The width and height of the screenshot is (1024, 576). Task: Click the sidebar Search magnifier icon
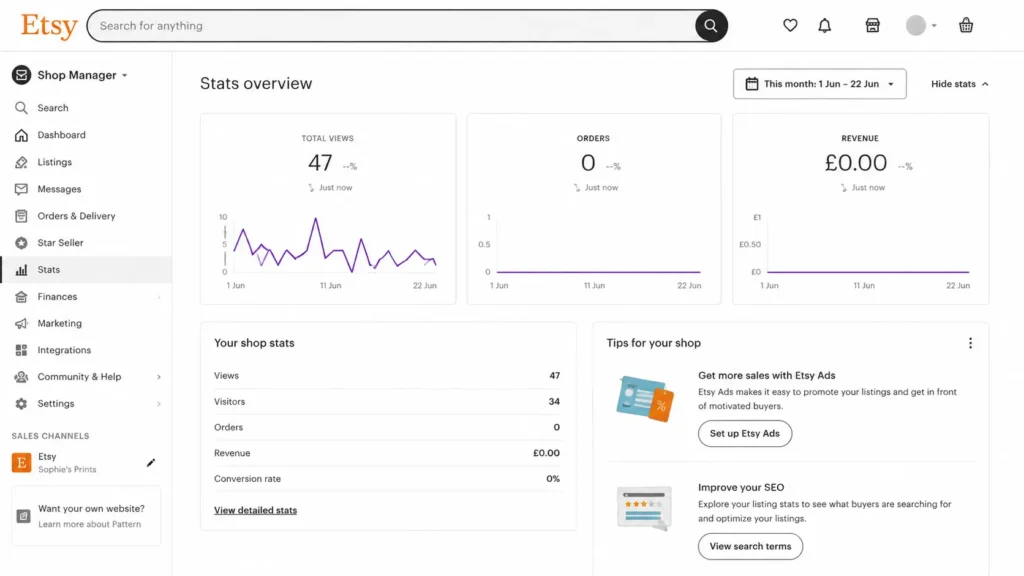point(22,108)
